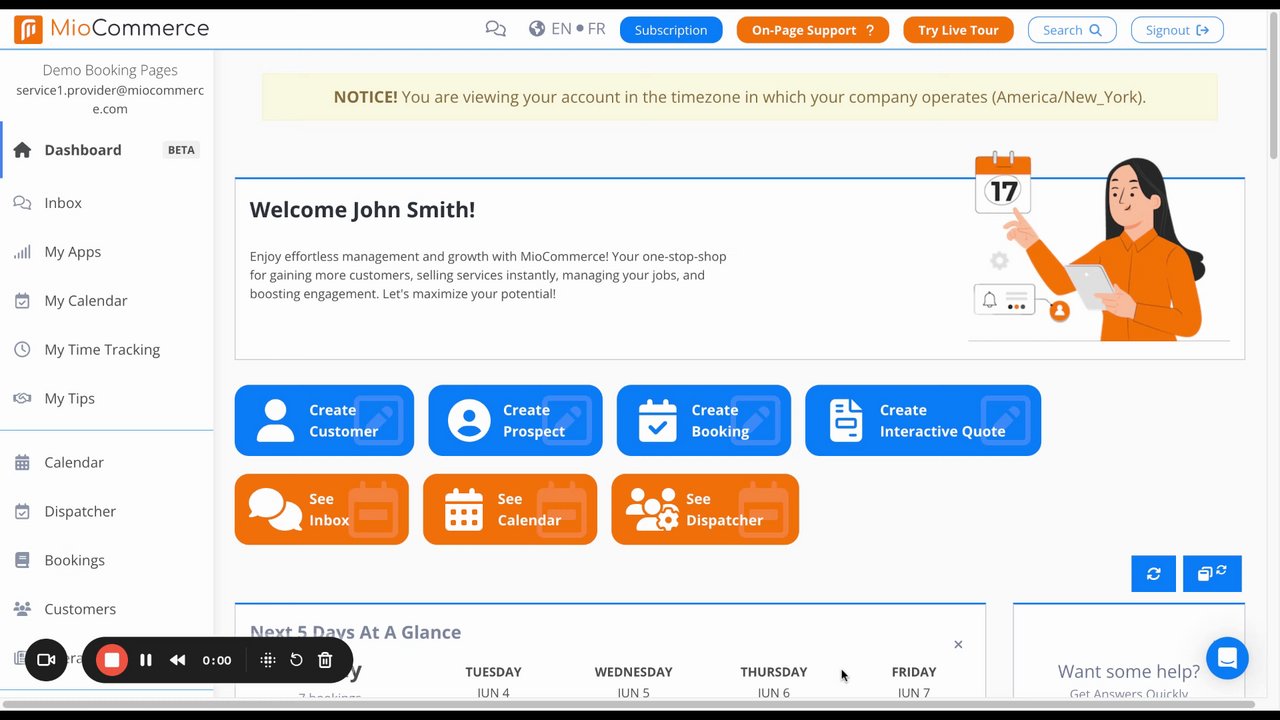Click the service1.provider email address
Screen dimensions: 1280x720
tap(110, 99)
